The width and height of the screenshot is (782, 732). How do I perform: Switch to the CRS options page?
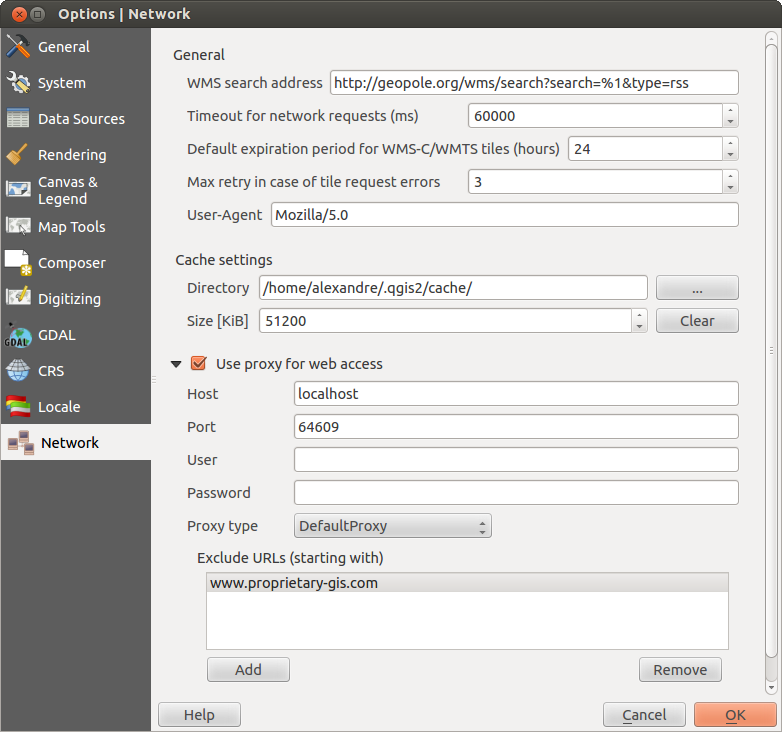50,371
